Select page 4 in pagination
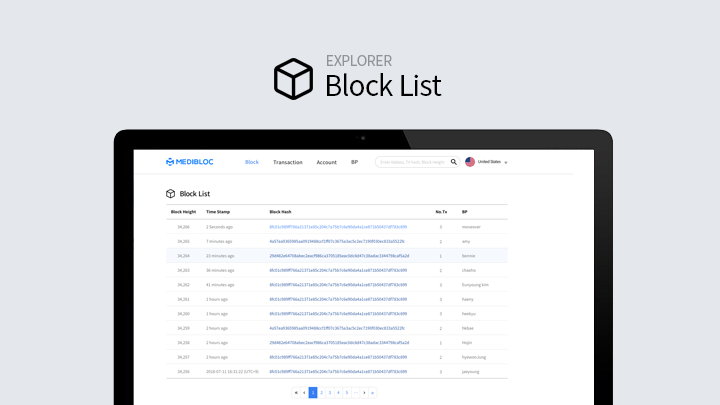The height and width of the screenshot is (405, 720). coord(338,393)
